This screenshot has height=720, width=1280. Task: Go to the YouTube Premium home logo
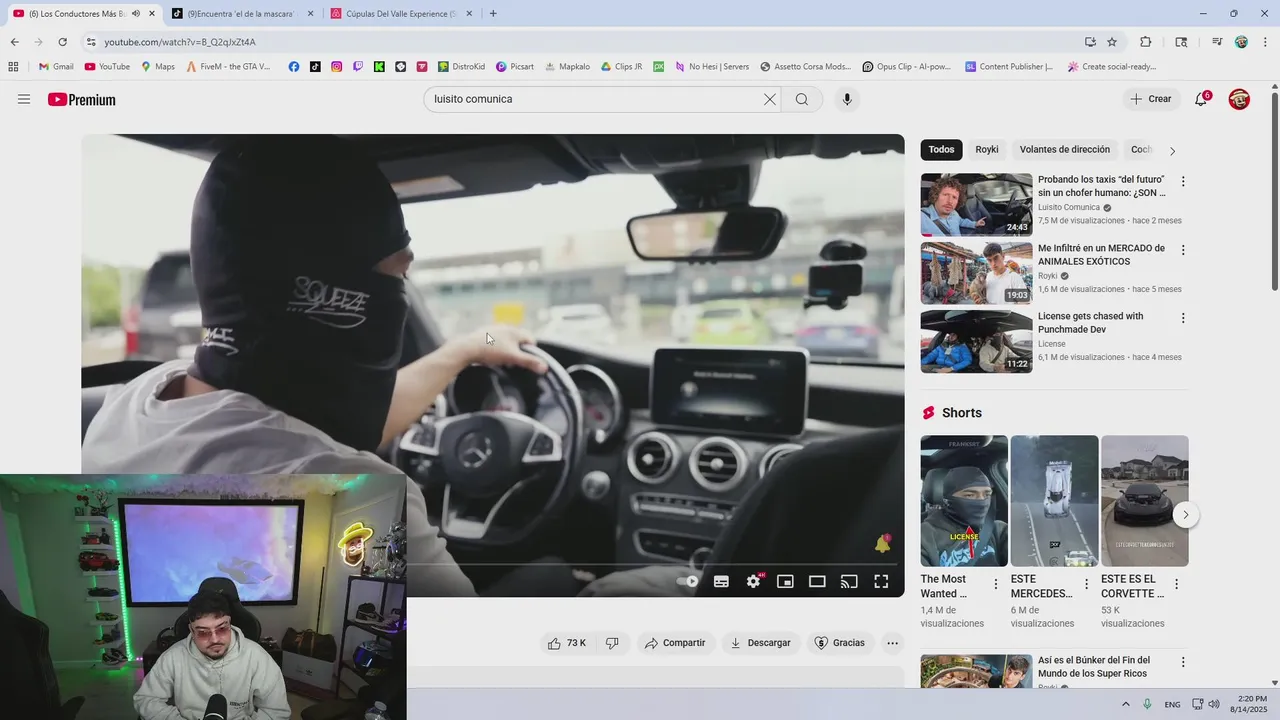[x=82, y=99]
